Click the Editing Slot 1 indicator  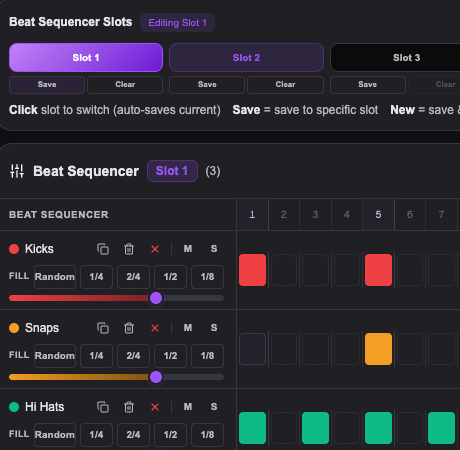(177, 23)
